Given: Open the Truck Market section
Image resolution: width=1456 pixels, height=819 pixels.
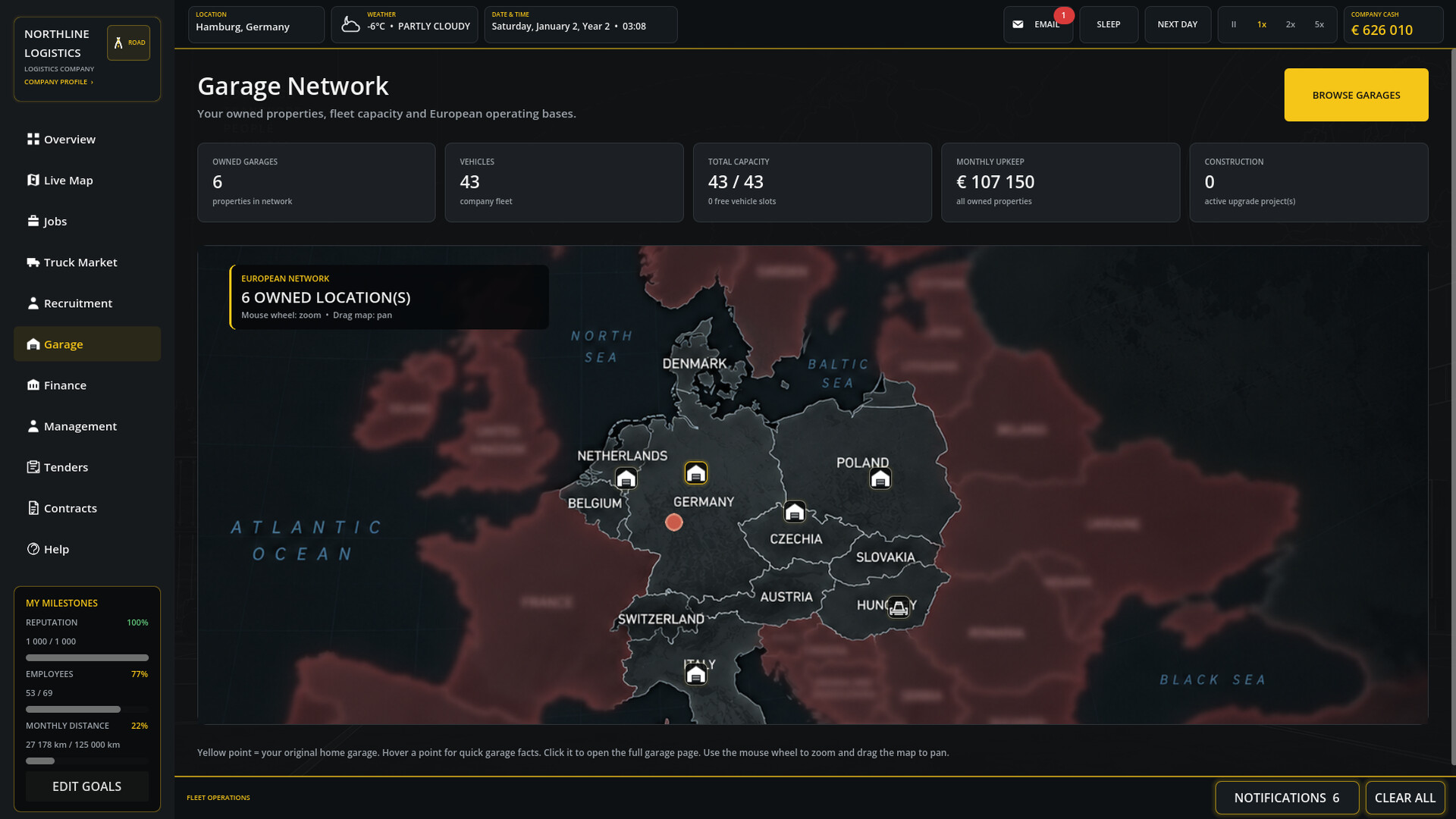Looking at the screenshot, I should (x=87, y=262).
